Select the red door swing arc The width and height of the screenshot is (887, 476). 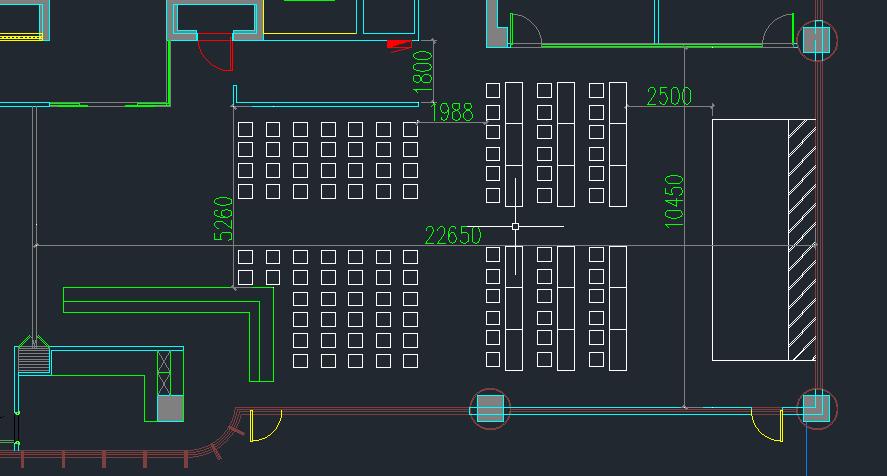point(214,53)
